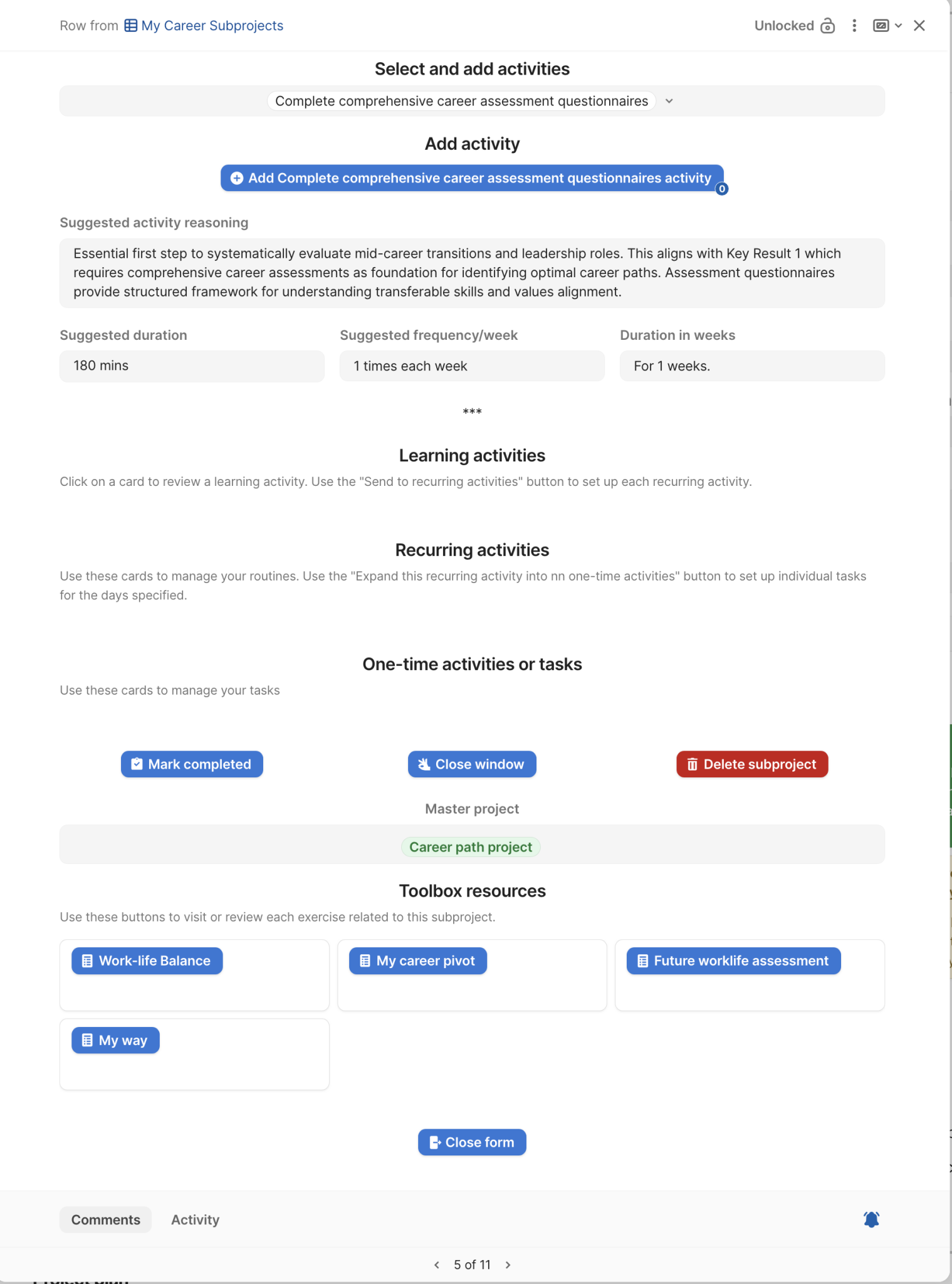This screenshot has width=952, height=1284.
Task: Open the Career path project chip
Action: (471, 847)
